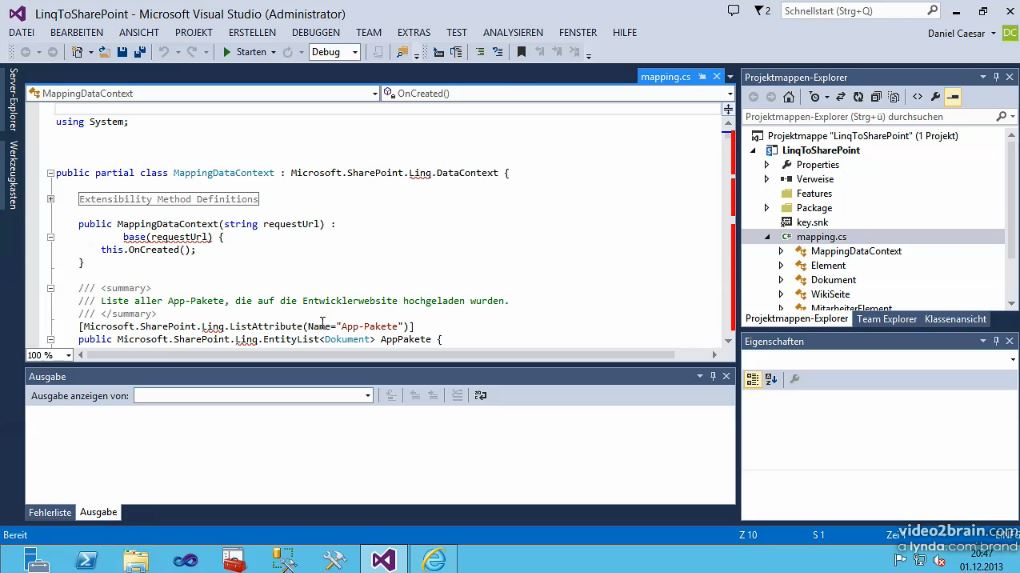Screen dimensions: 1020x573
Task: Select the WikiSeite tree item
Action: [x=830, y=295]
